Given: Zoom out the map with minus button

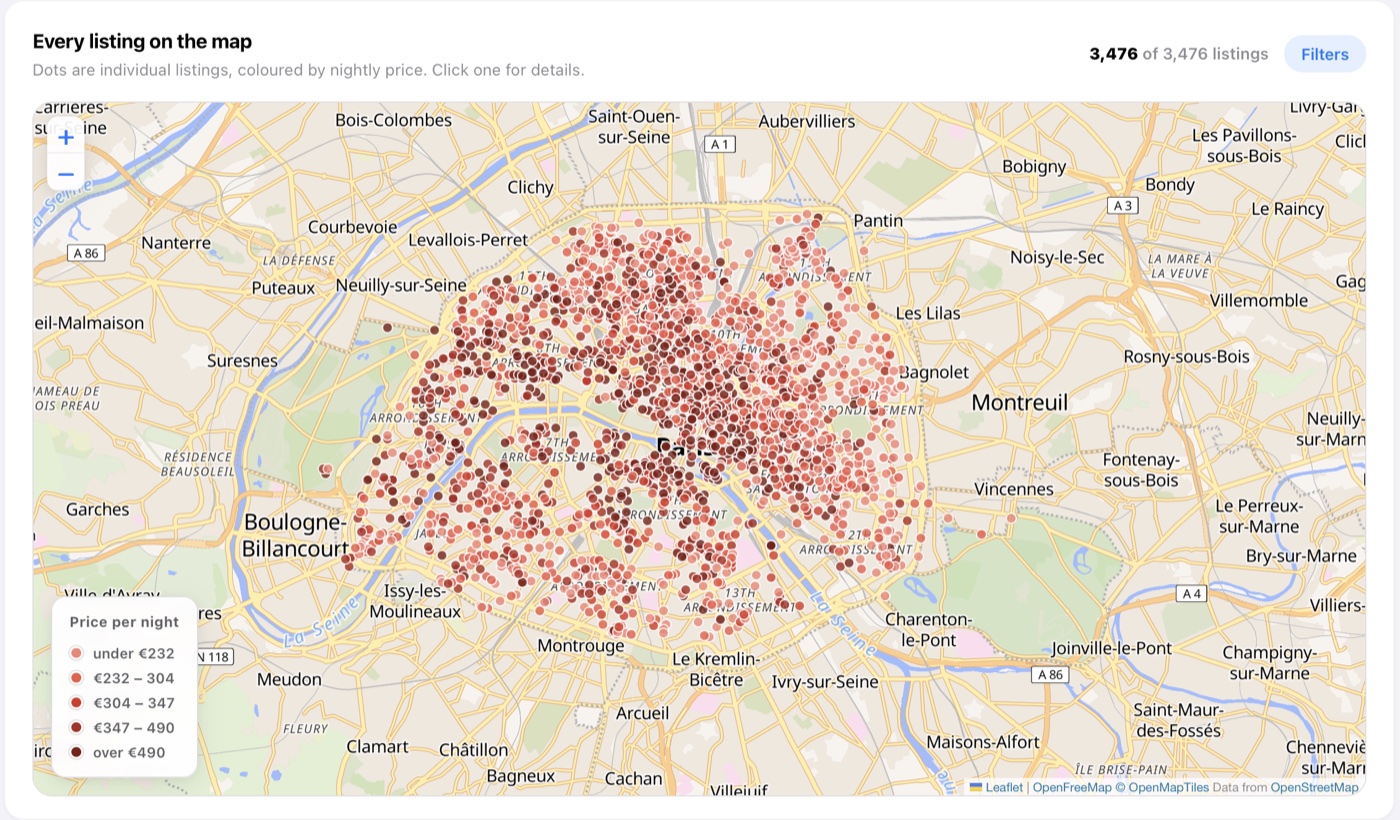Looking at the screenshot, I should [x=66, y=174].
